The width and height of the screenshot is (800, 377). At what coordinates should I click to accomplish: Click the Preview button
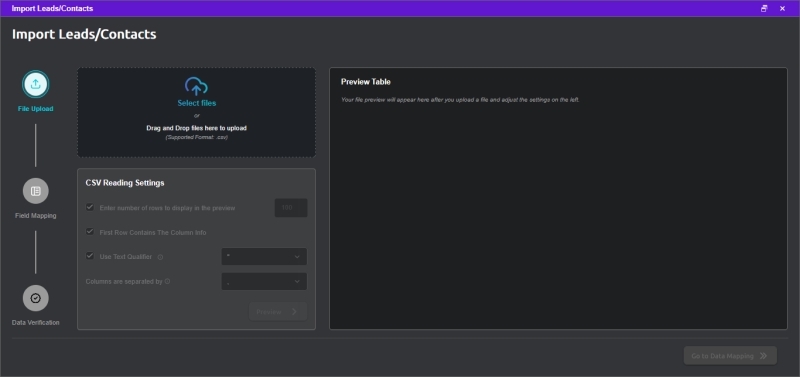pyautogui.click(x=278, y=312)
